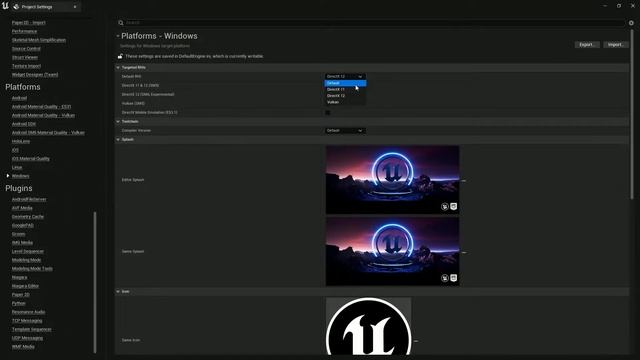Click the settings search input field
The image size is (640, 360).
click(x=371, y=23)
